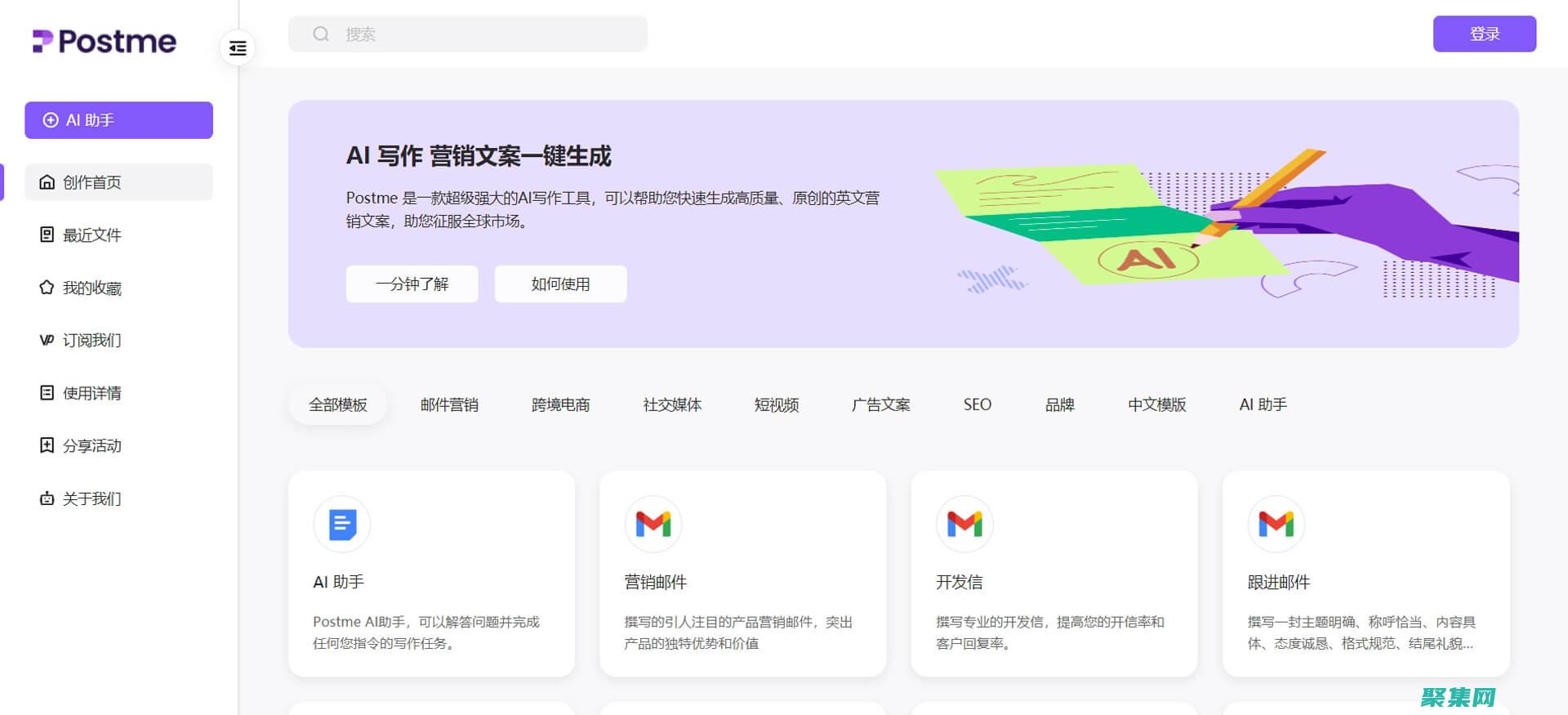Open 我的收藏 favorites in the sidebar
The height and width of the screenshot is (715, 1568).
91,288
